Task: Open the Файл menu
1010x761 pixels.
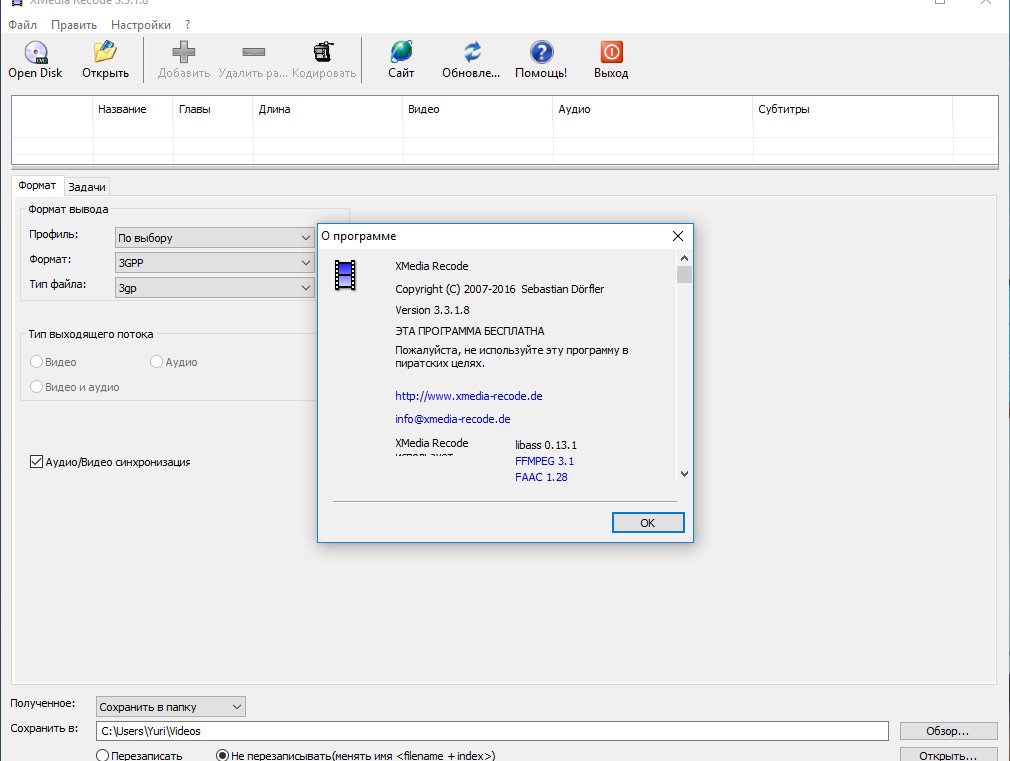Action: click(x=23, y=24)
